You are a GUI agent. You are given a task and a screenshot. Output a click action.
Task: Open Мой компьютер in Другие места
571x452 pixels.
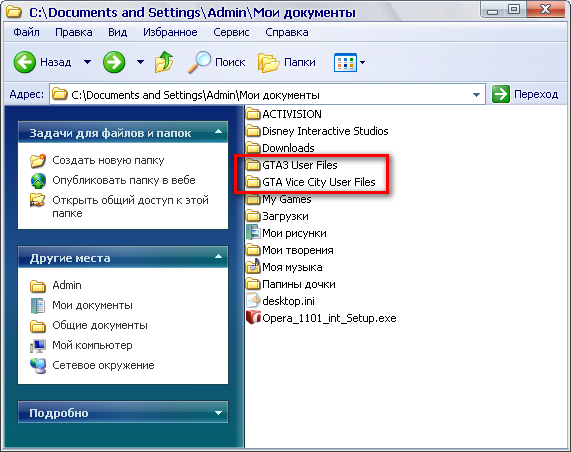pyautogui.click(x=92, y=345)
